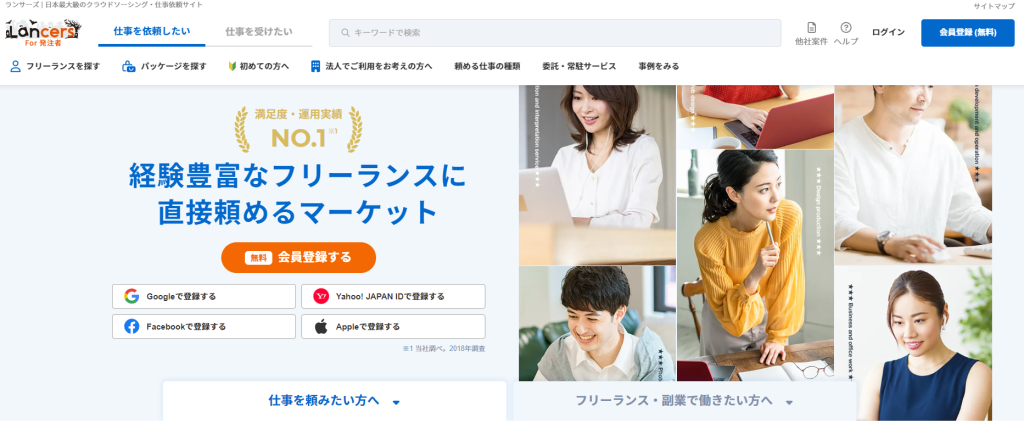Click the Lancers logo

[43, 32]
